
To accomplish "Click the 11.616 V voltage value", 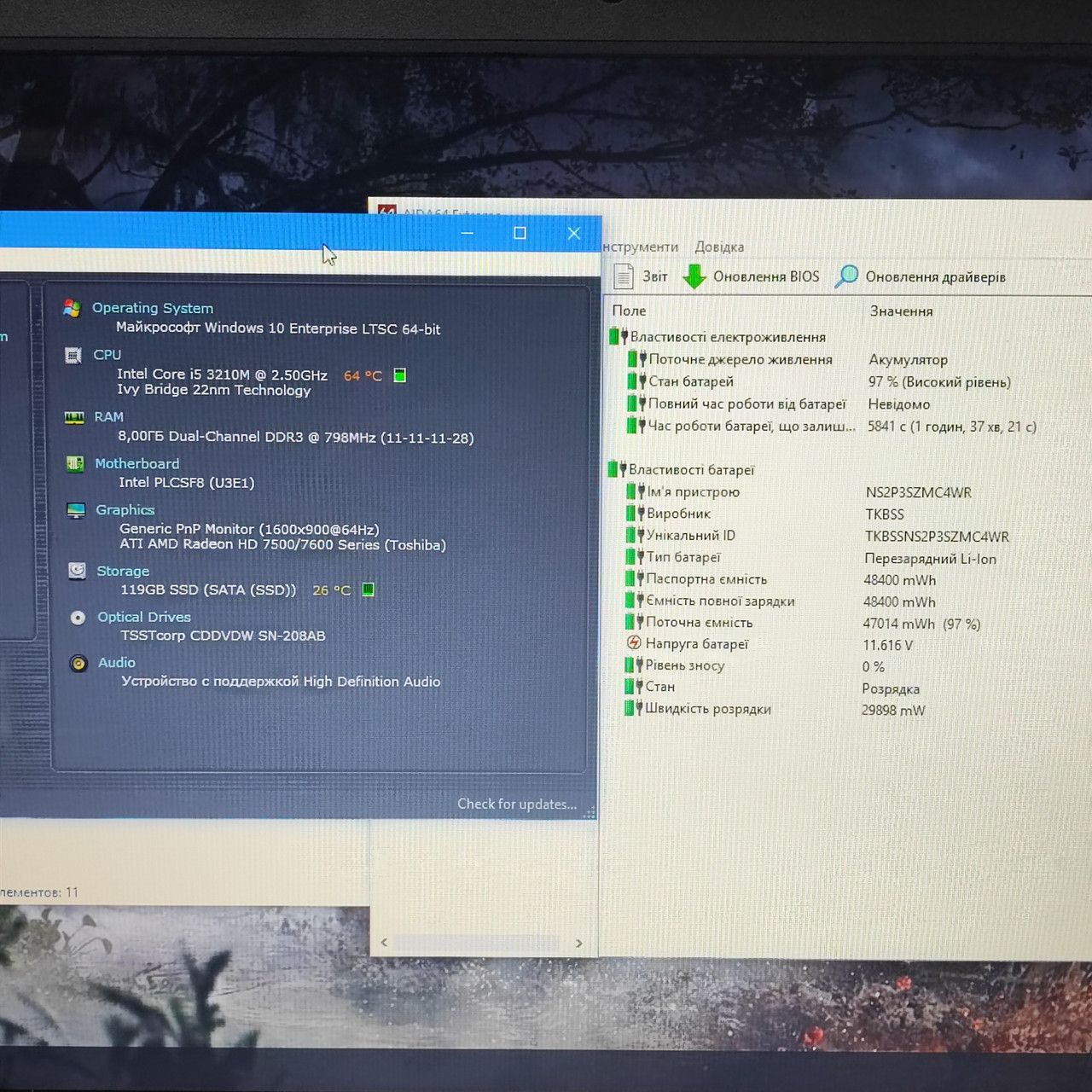I will click(x=887, y=645).
